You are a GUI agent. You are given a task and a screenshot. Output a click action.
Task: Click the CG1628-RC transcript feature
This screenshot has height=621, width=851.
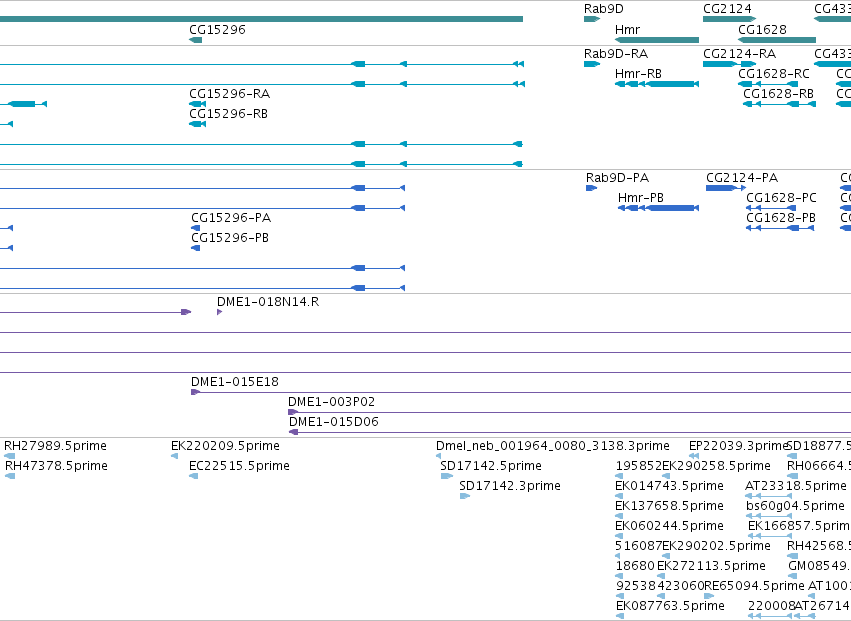tap(768, 84)
